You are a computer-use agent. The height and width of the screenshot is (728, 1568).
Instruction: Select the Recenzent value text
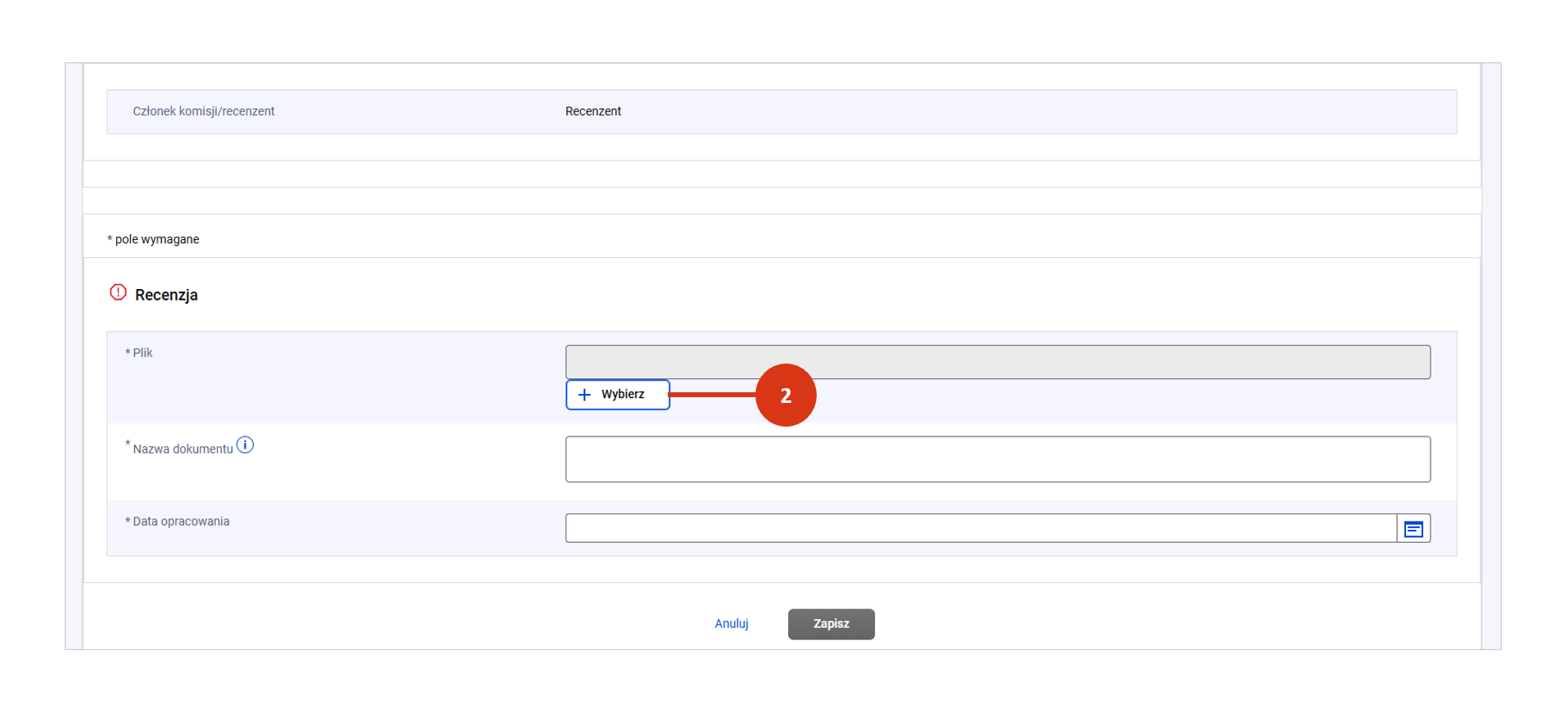tap(593, 111)
